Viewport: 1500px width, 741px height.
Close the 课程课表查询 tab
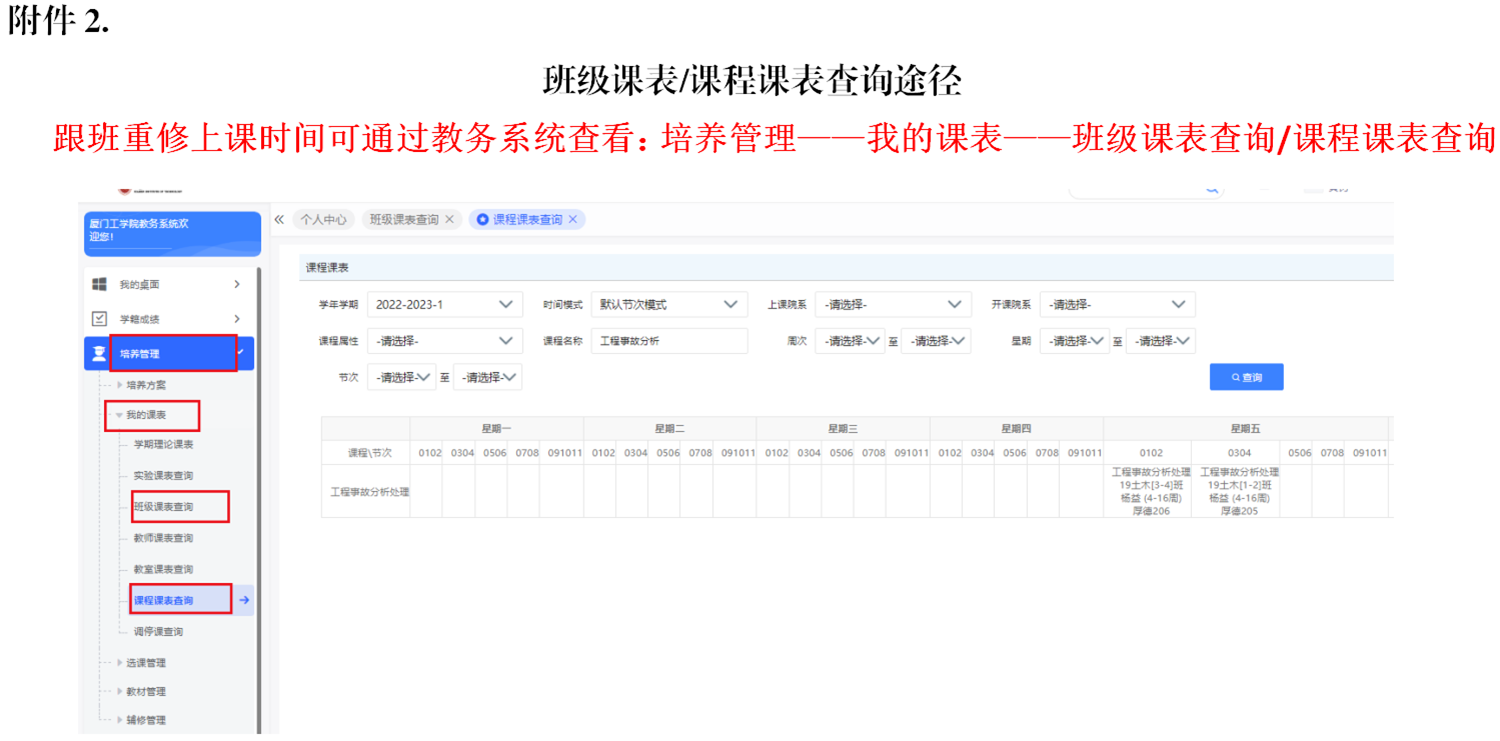pos(573,219)
